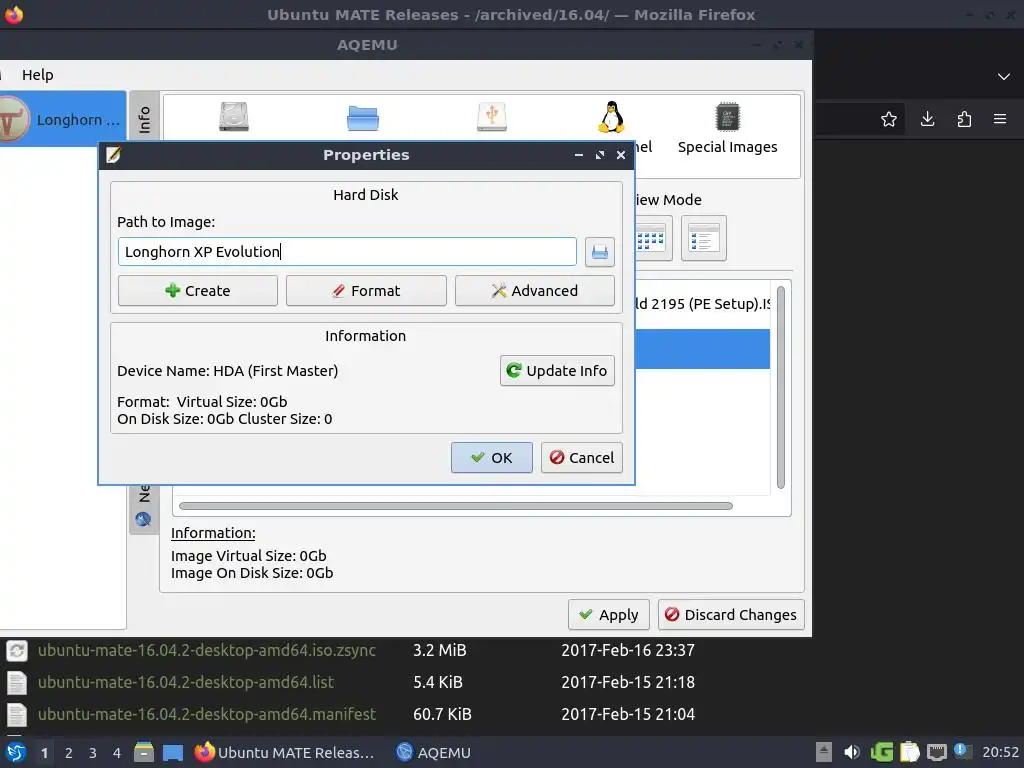Switch to workspace 1
1024x768 pixels.
tap(44, 753)
